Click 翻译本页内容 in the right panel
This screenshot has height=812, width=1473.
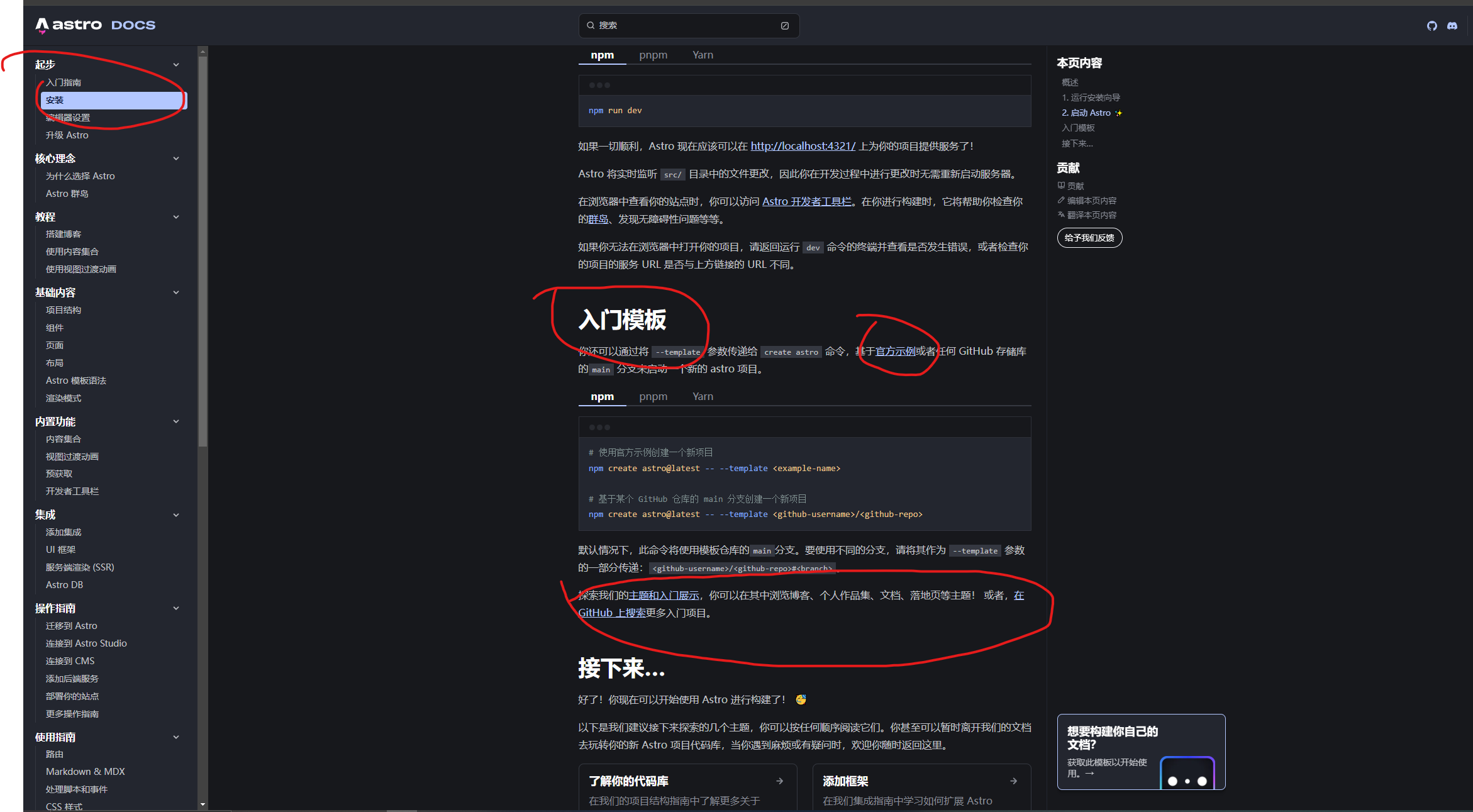point(1087,215)
